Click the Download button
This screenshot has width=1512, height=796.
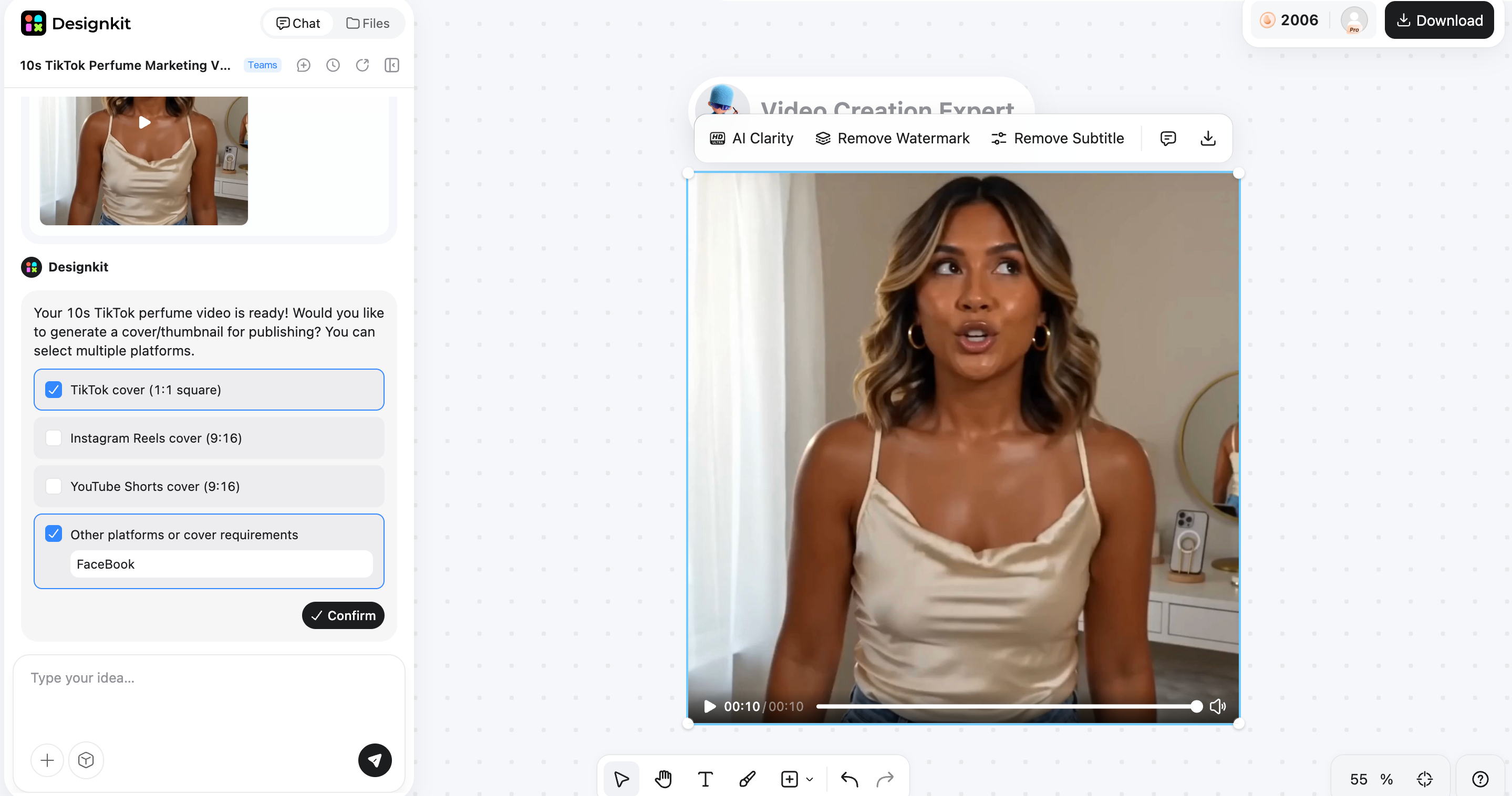coord(1439,20)
